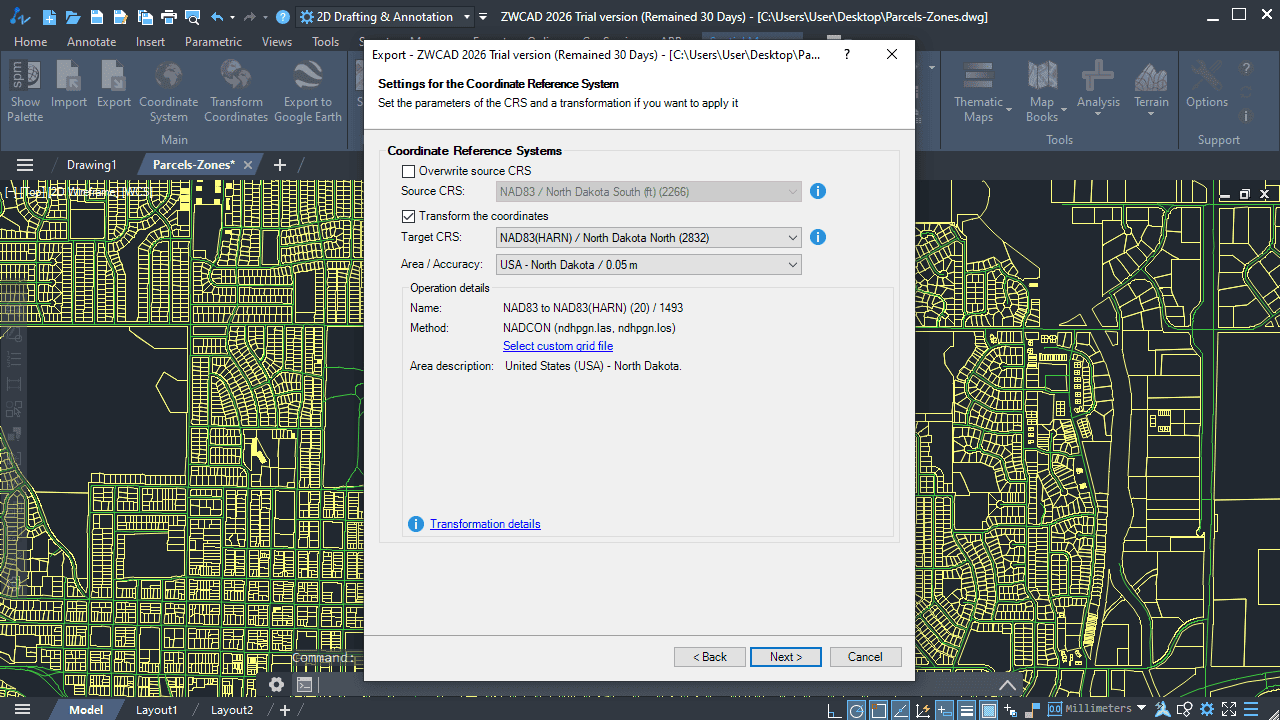
Task: Open the Annotate ribbon tab
Action: point(91,42)
